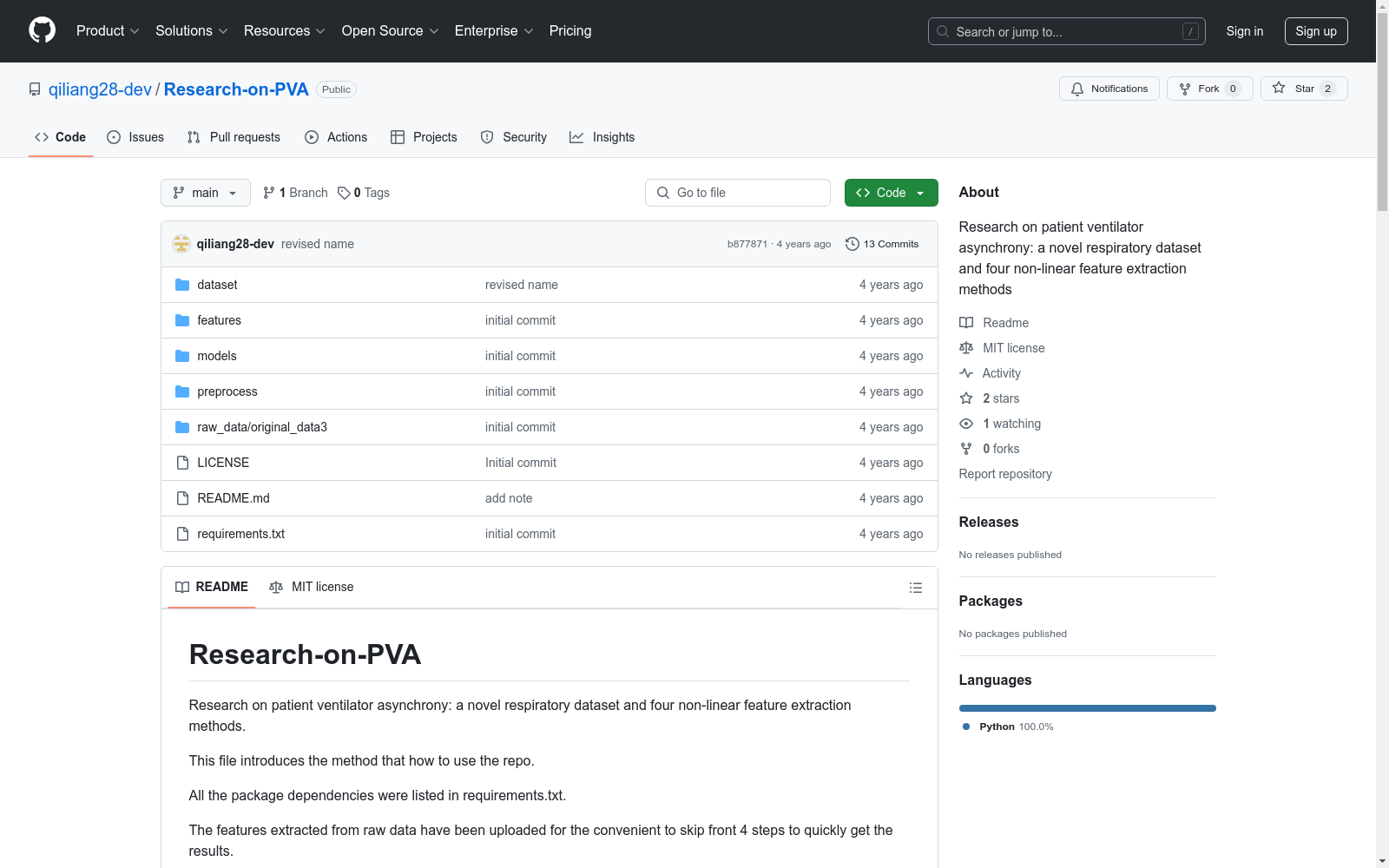Click the eye icon beside '1 watching'
The image size is (1389, 868).
[966, 424]
